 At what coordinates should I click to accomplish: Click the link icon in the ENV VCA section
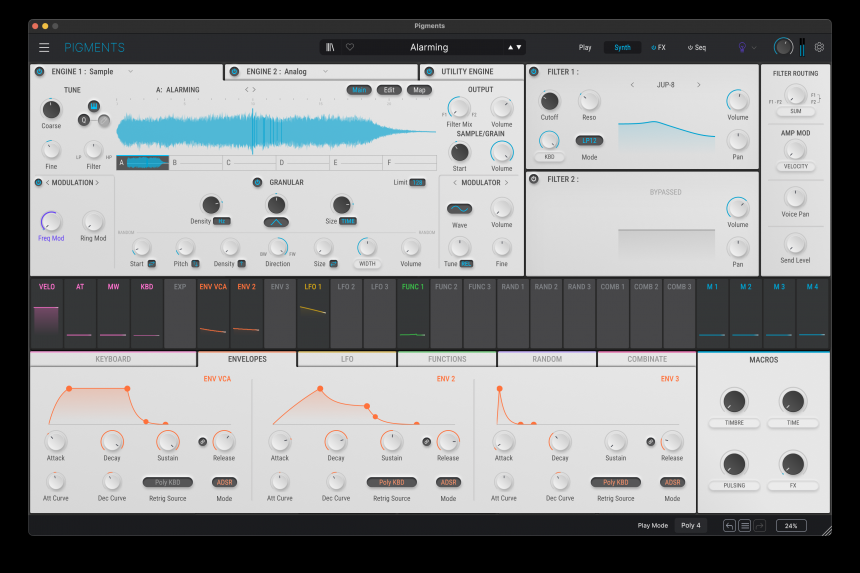click(x=202, y=441)
